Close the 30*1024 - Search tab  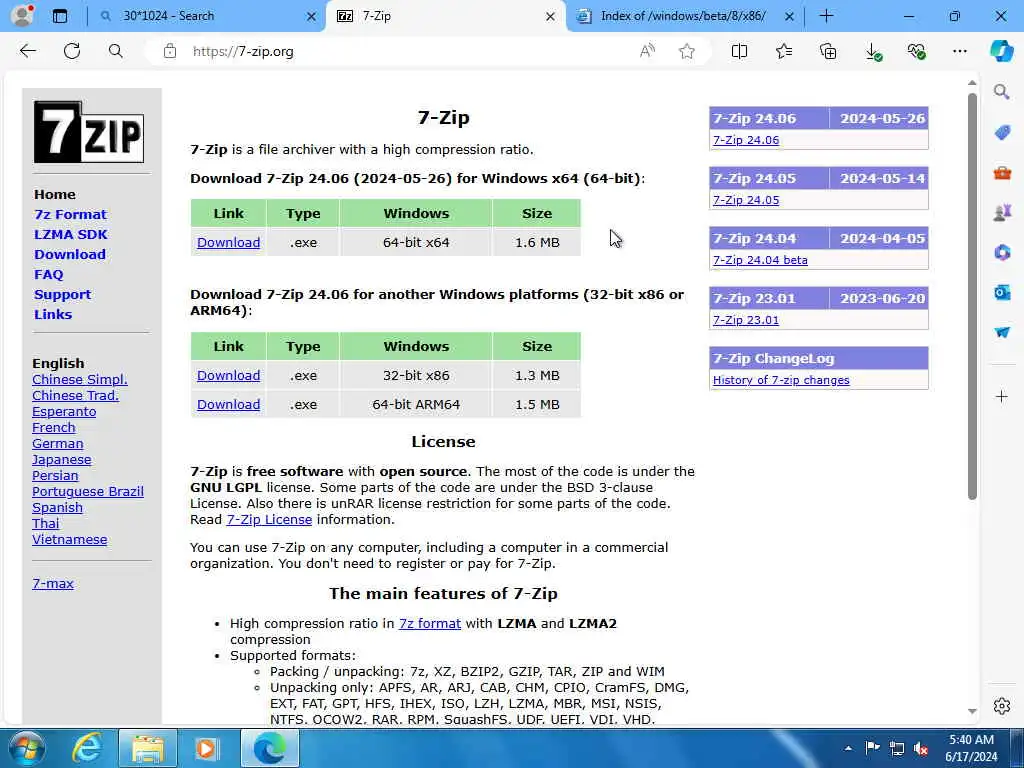[312, 16]
